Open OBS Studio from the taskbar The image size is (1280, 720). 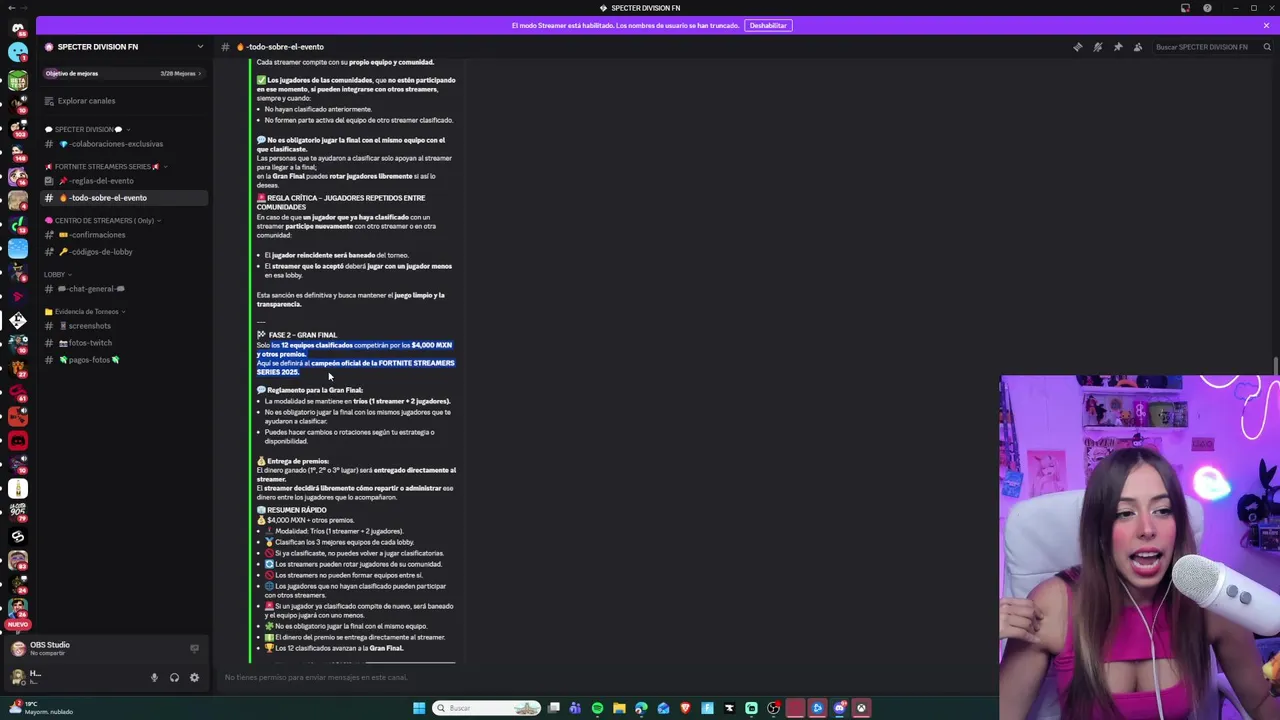tap(773, 708)
